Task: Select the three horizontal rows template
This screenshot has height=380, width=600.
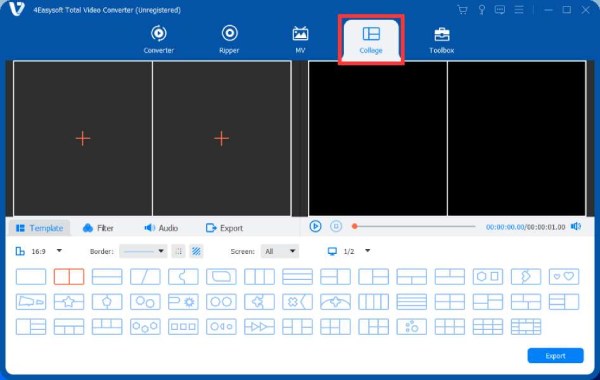Action: tap(297, 277)
